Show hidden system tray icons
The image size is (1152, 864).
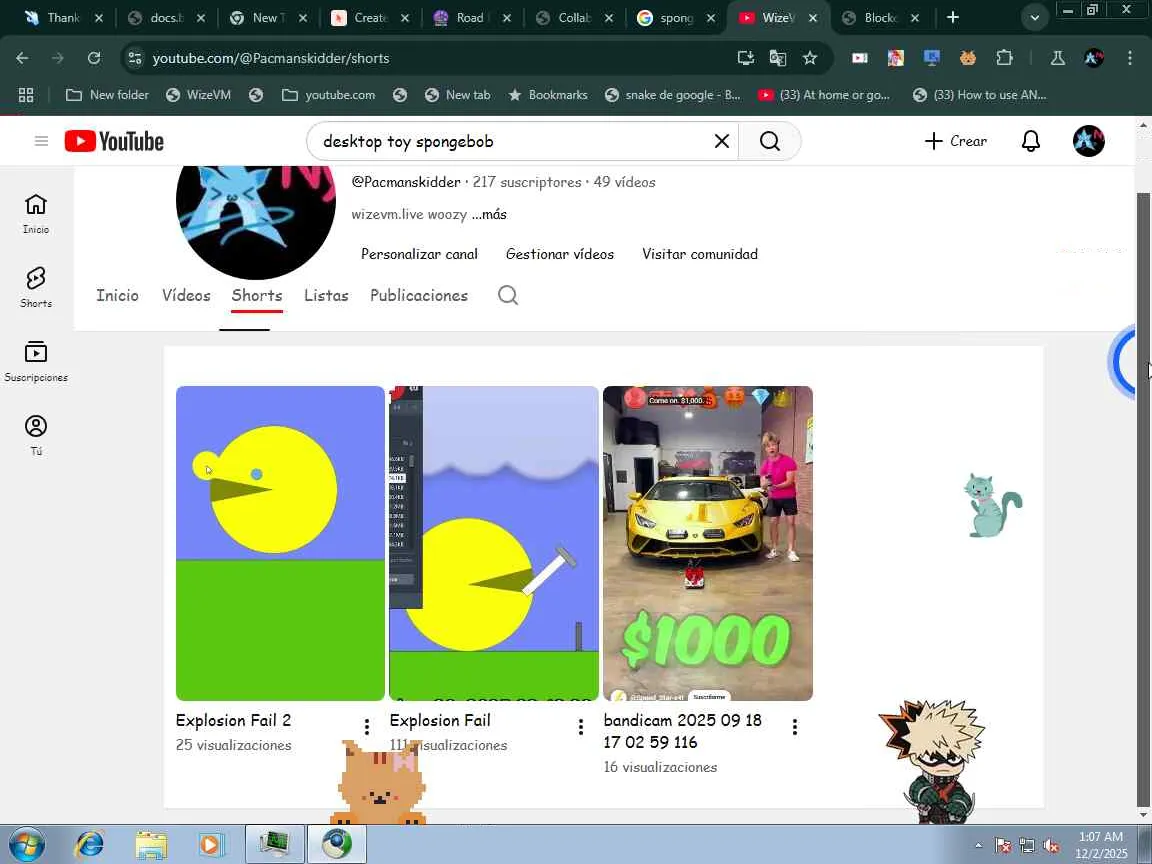tap(978, 845)
